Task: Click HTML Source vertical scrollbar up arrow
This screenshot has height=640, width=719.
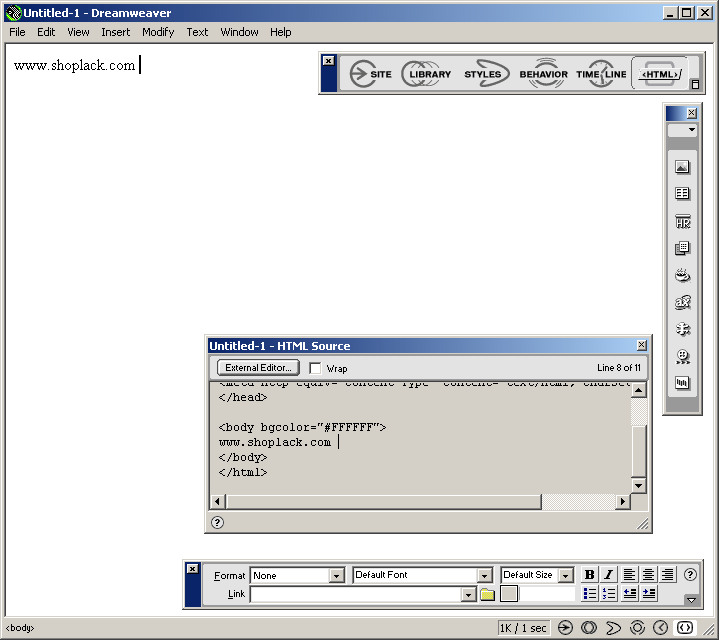Action: point(639,390)
